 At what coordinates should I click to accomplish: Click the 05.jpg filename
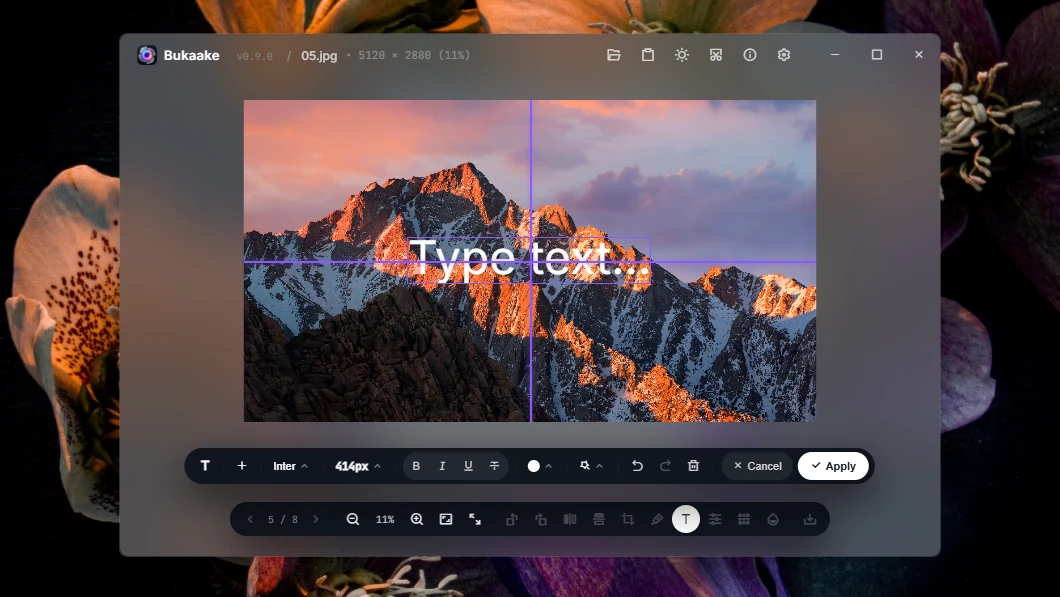[x=319, y=55]
